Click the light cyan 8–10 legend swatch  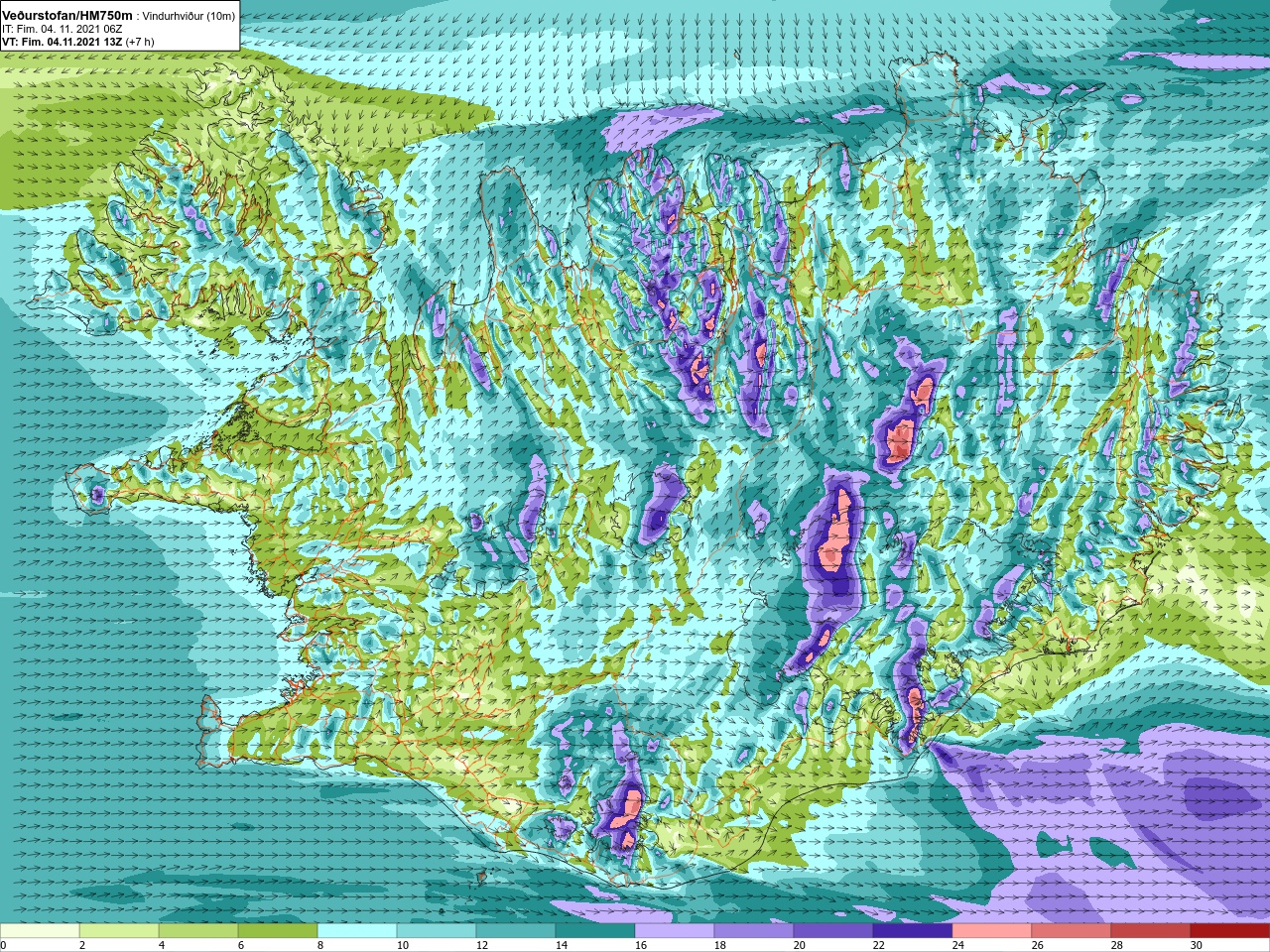click(x=357, y=931)
